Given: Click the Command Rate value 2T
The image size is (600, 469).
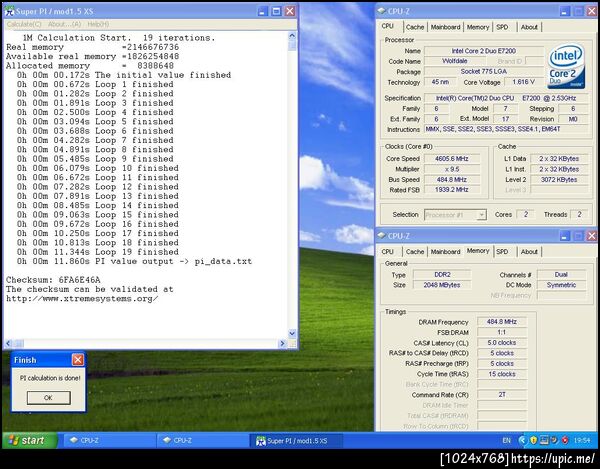Looking at the screenshot, I should click(x=502, y=394).
